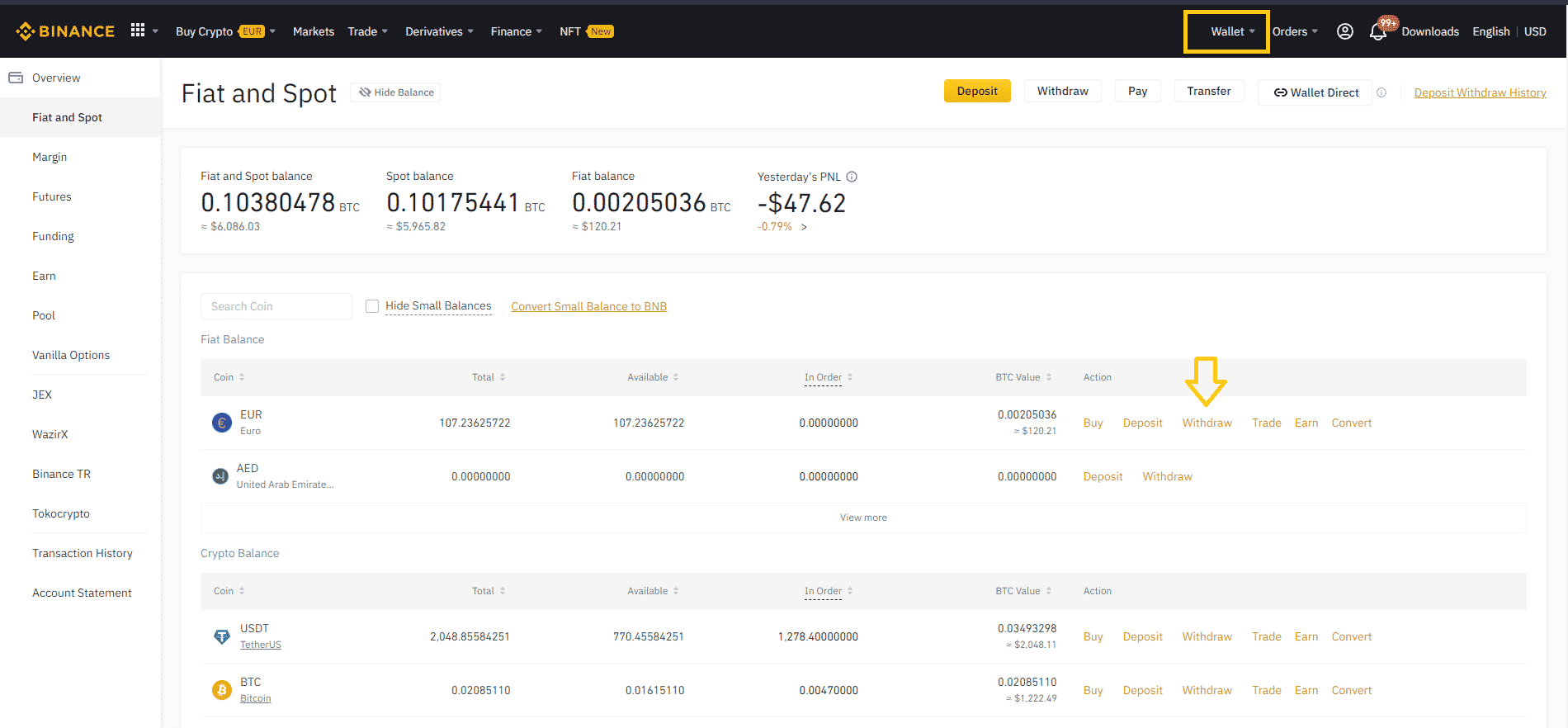Click the Bitcoin coin icon
This screenshot has width=1568, height=728.
[222, 690]
